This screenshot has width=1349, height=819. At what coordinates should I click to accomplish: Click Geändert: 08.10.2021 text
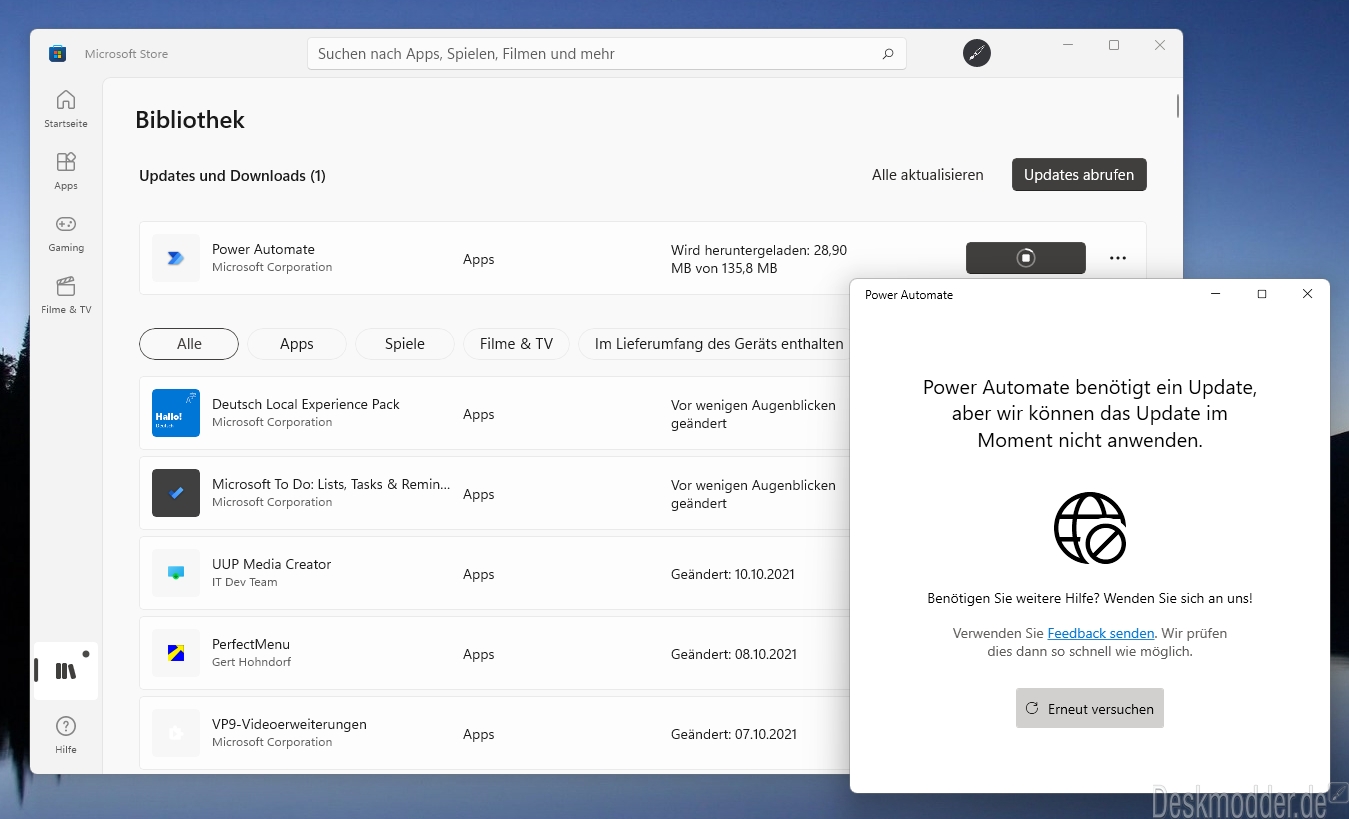(734, 655)
